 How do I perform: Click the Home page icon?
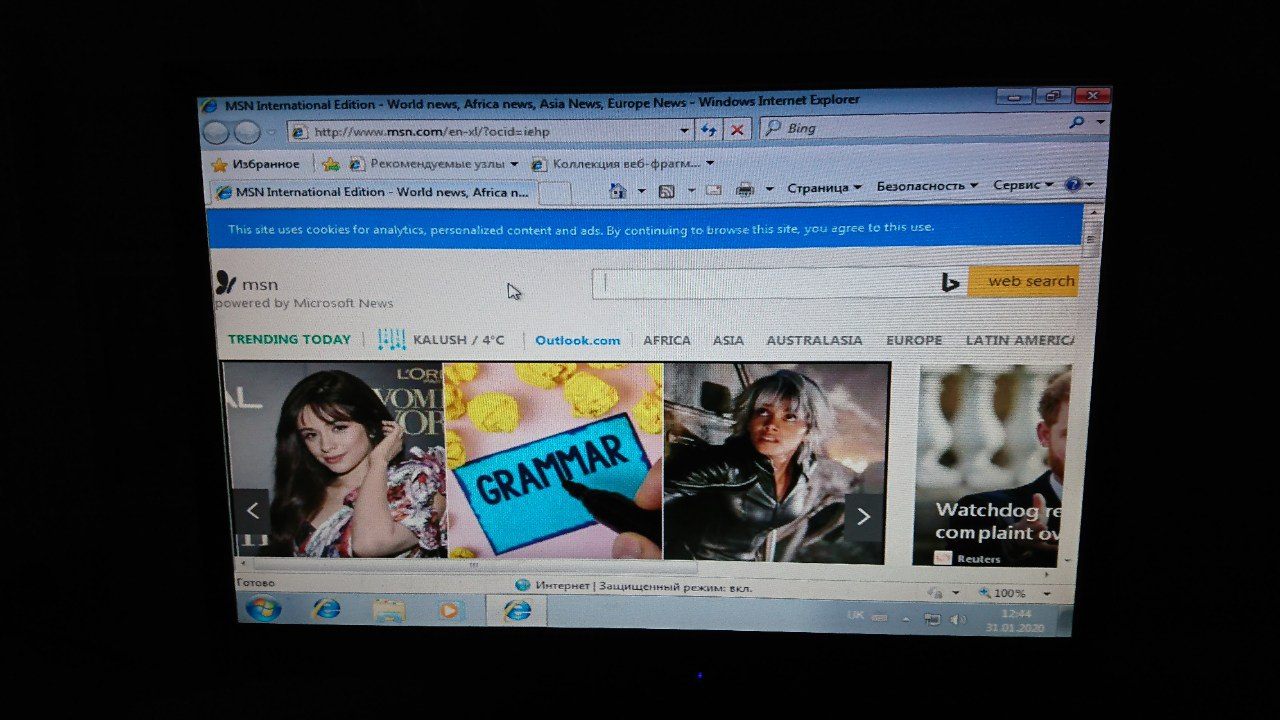coord(618,190)
